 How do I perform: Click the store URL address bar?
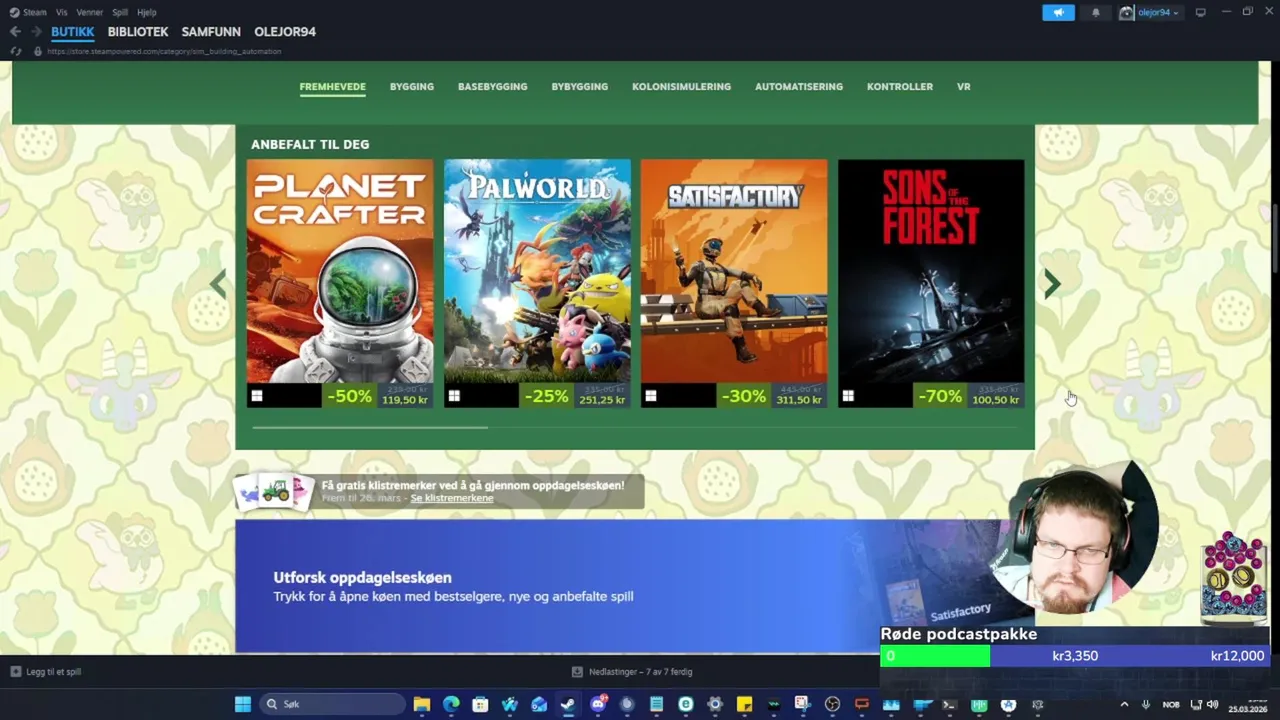(x=164, y=51)
